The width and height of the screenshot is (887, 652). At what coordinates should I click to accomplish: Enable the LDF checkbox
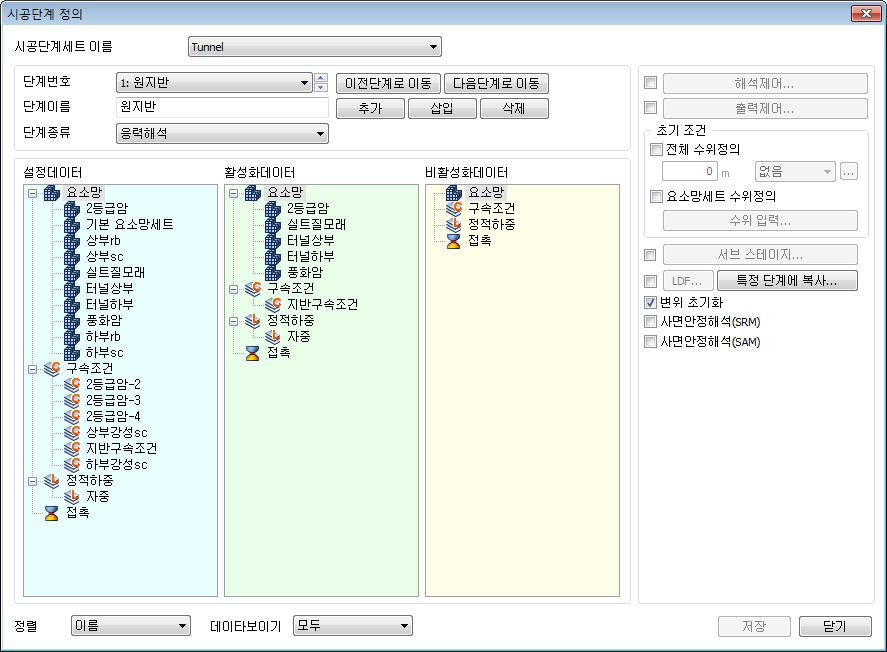pyautogui.click(x=651, y=281)
